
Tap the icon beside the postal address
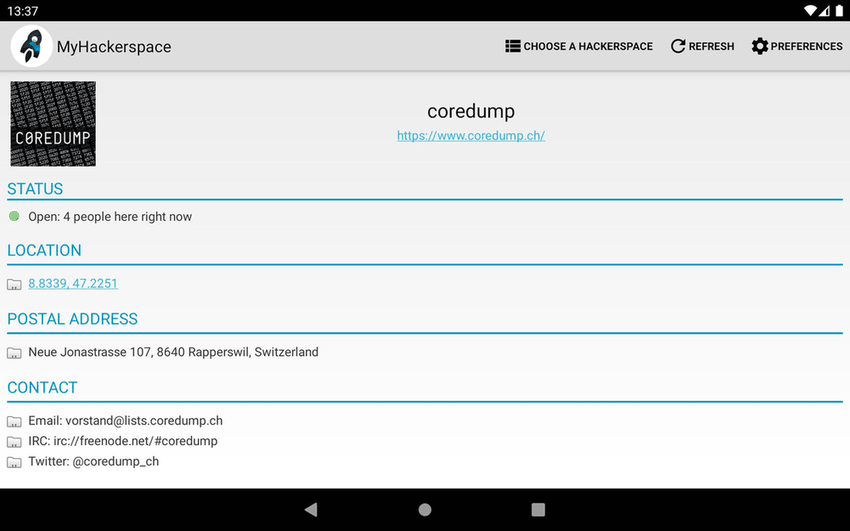tap(14, 353)
